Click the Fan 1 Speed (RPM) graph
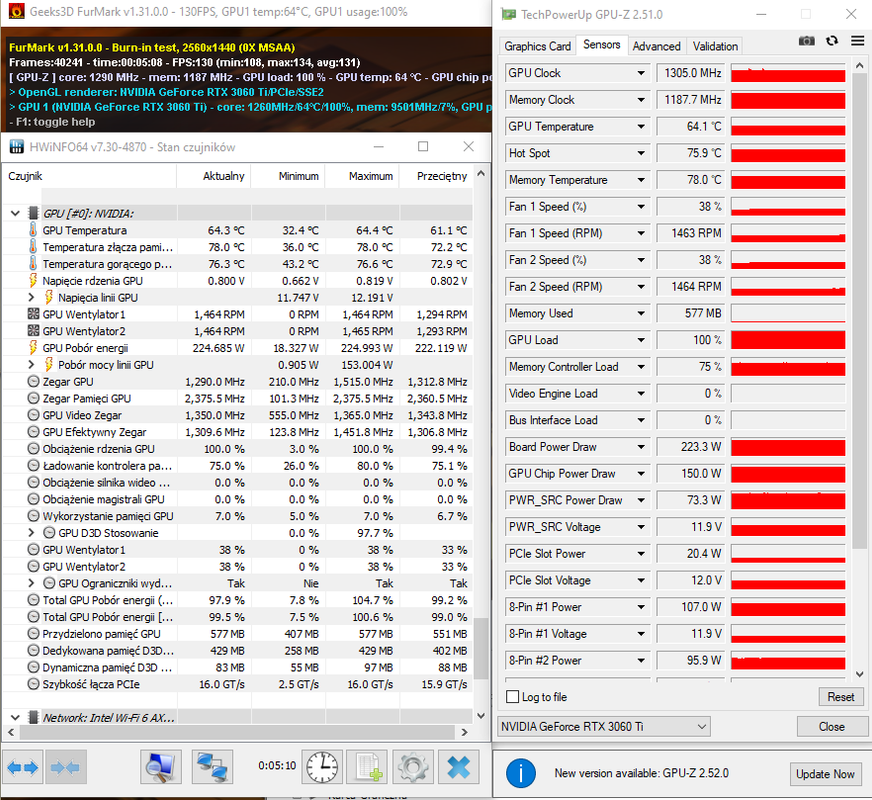The image size is (872, 800). pos(788,233)
